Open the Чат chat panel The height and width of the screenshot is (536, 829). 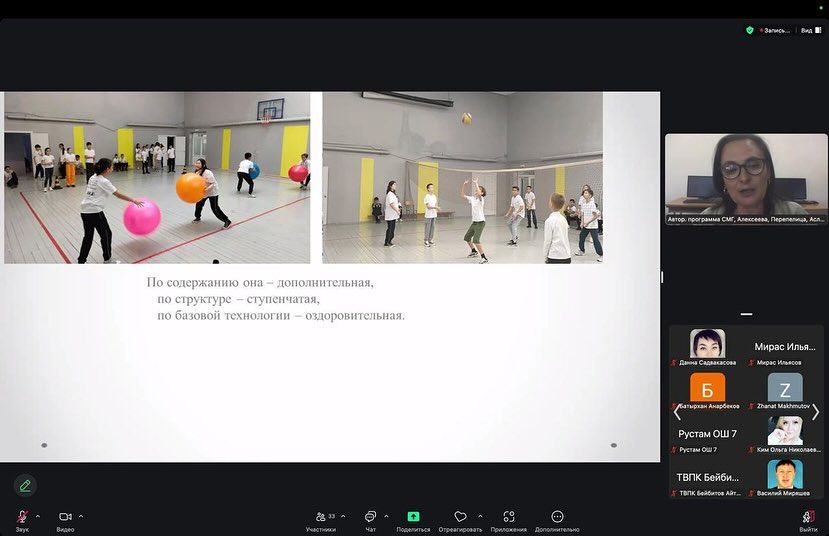[370, 518]
